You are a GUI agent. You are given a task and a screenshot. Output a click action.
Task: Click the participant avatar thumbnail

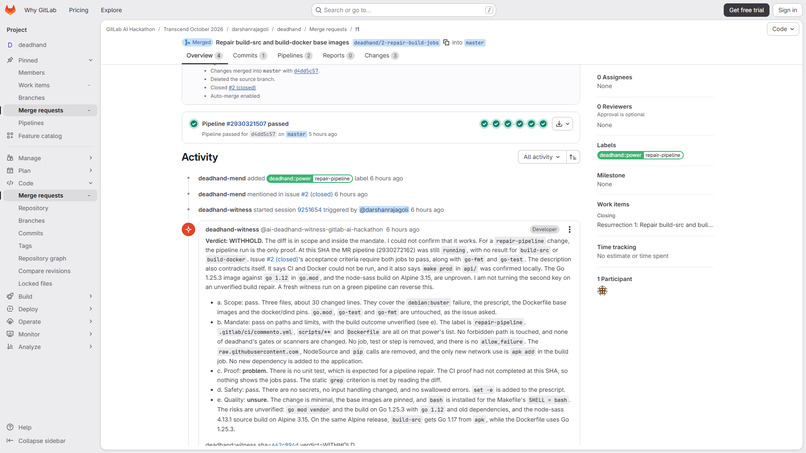(x=602, y=291)
